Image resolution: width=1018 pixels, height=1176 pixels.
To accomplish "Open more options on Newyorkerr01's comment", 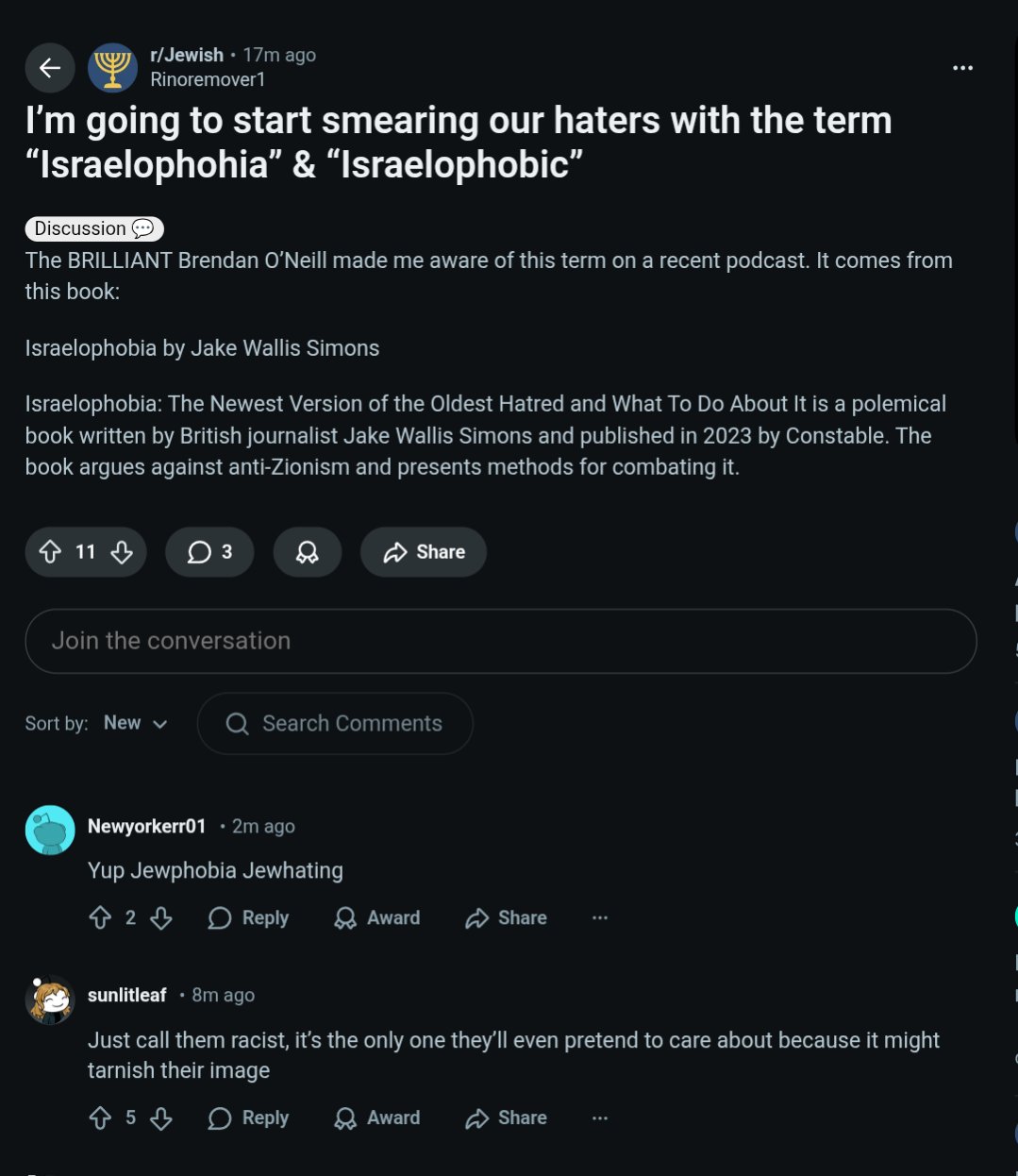I will pyautogui.click(x=600, y=918).
